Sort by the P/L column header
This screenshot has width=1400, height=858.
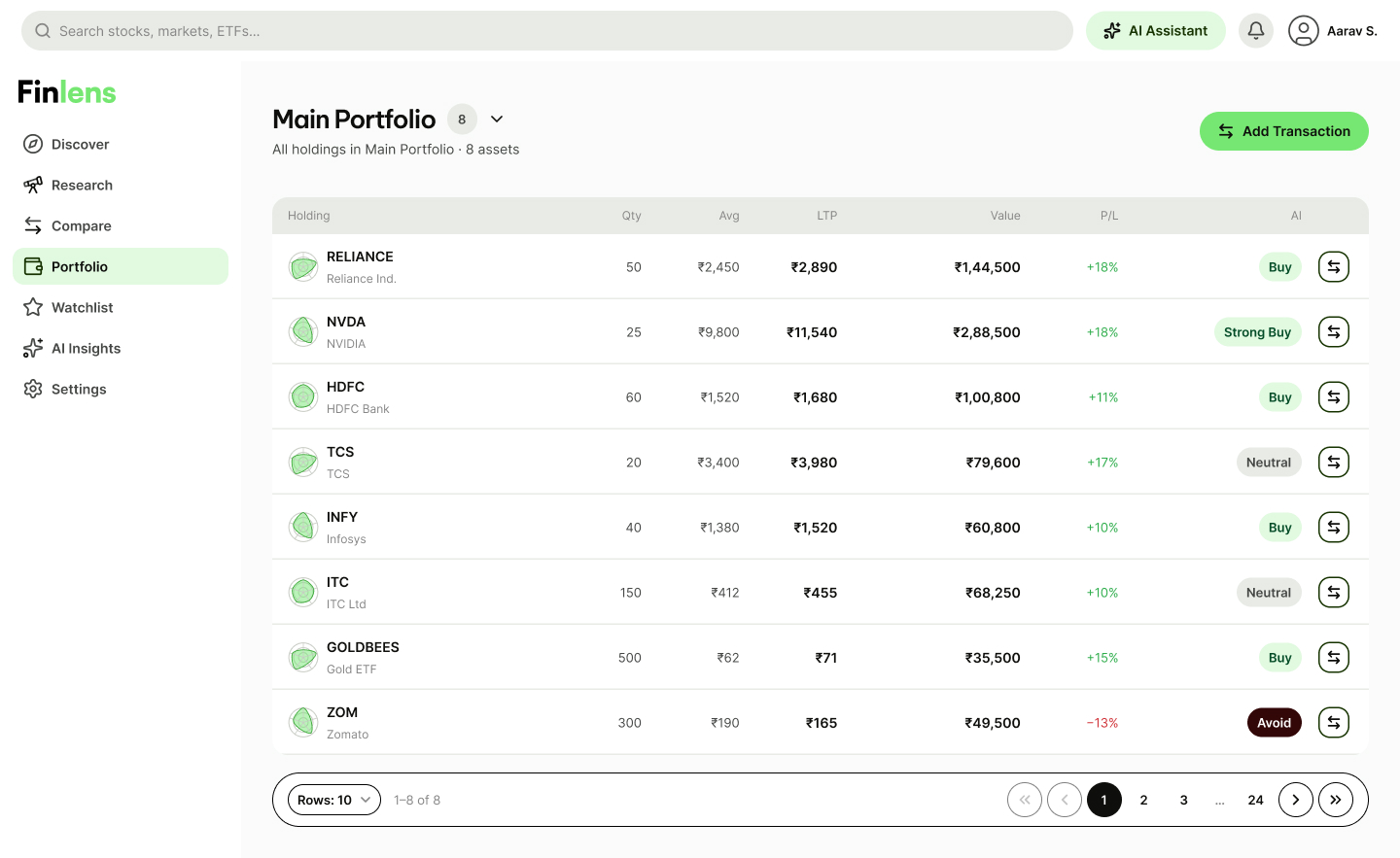[1109, 216]
